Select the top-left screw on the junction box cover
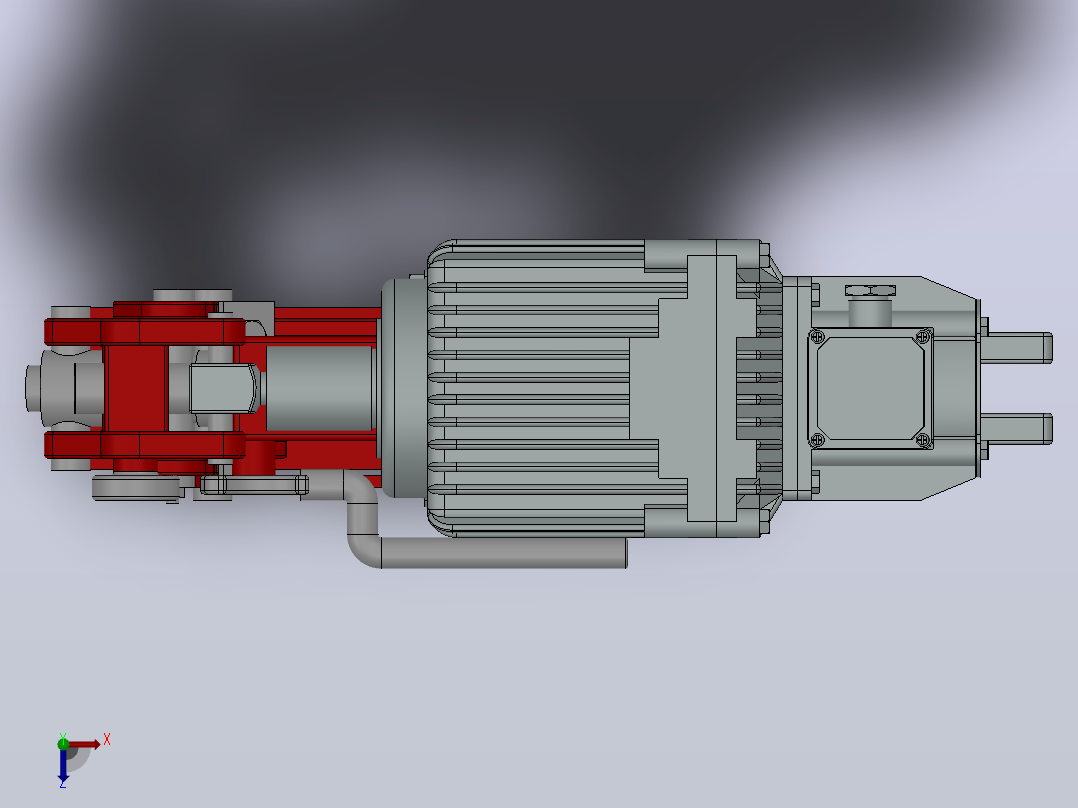The width and height of the screenshot is (1078, 808). tap(817, 337)
